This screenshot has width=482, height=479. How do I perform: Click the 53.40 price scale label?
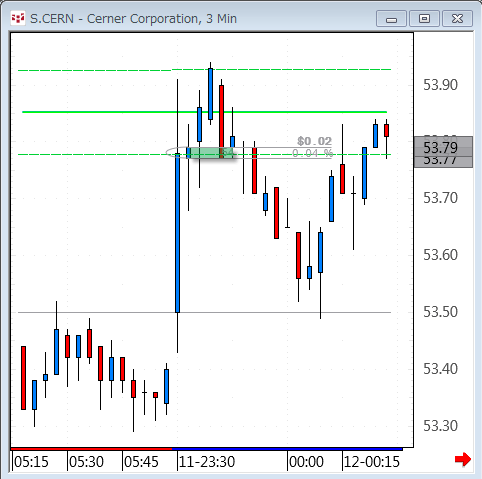tap(440, 369)
